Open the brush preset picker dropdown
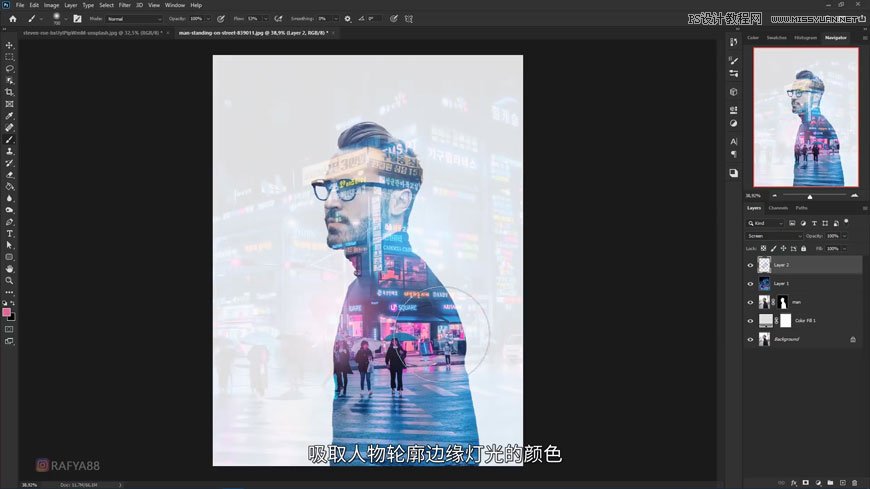870x489 pixels. pos(65,19)
